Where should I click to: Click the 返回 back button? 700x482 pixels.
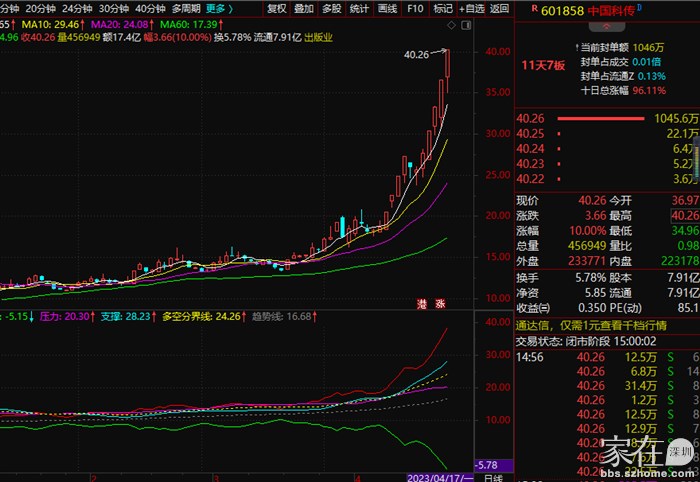497,8
